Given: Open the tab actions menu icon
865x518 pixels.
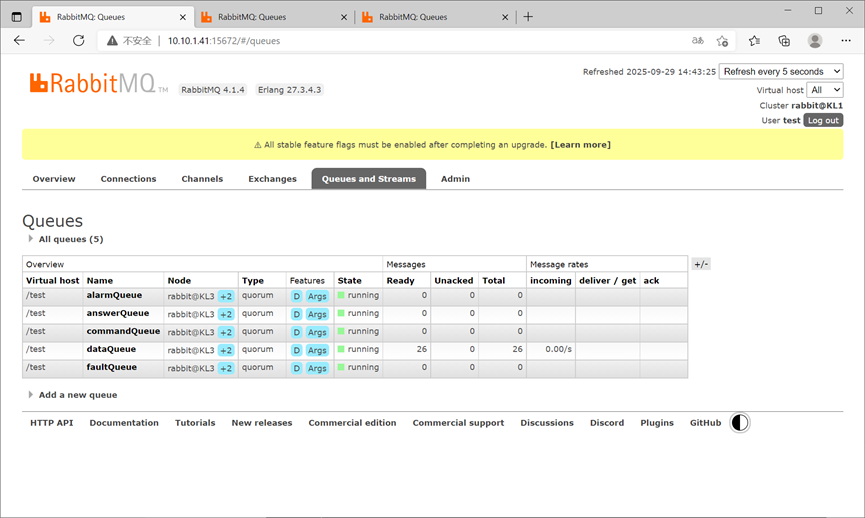Looking at the screenshot, I should (x=17, y=17).
